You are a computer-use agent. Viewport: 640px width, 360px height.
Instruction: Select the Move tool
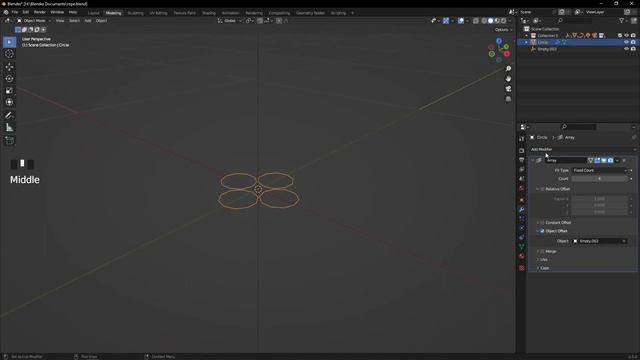coord(9,67)
